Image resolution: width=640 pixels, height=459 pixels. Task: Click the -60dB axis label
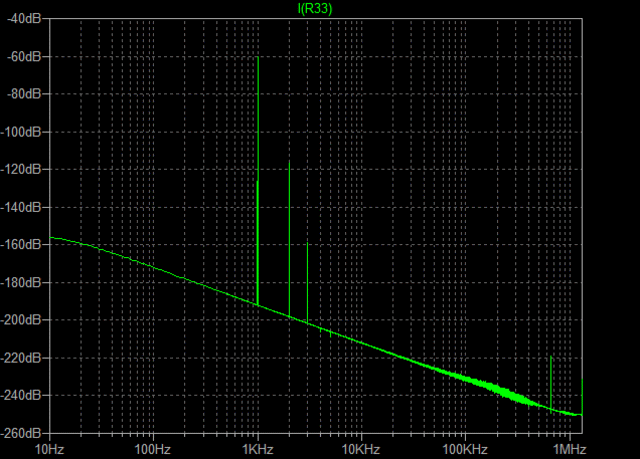(24, 56)
